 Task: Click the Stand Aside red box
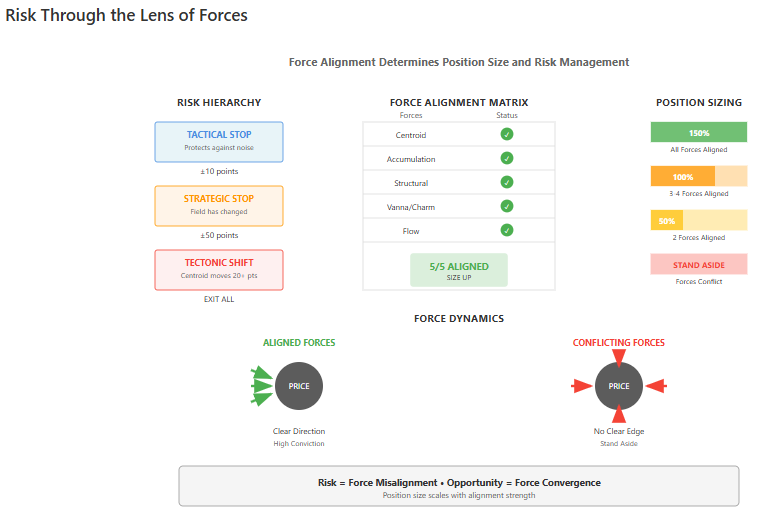point(698,264)
